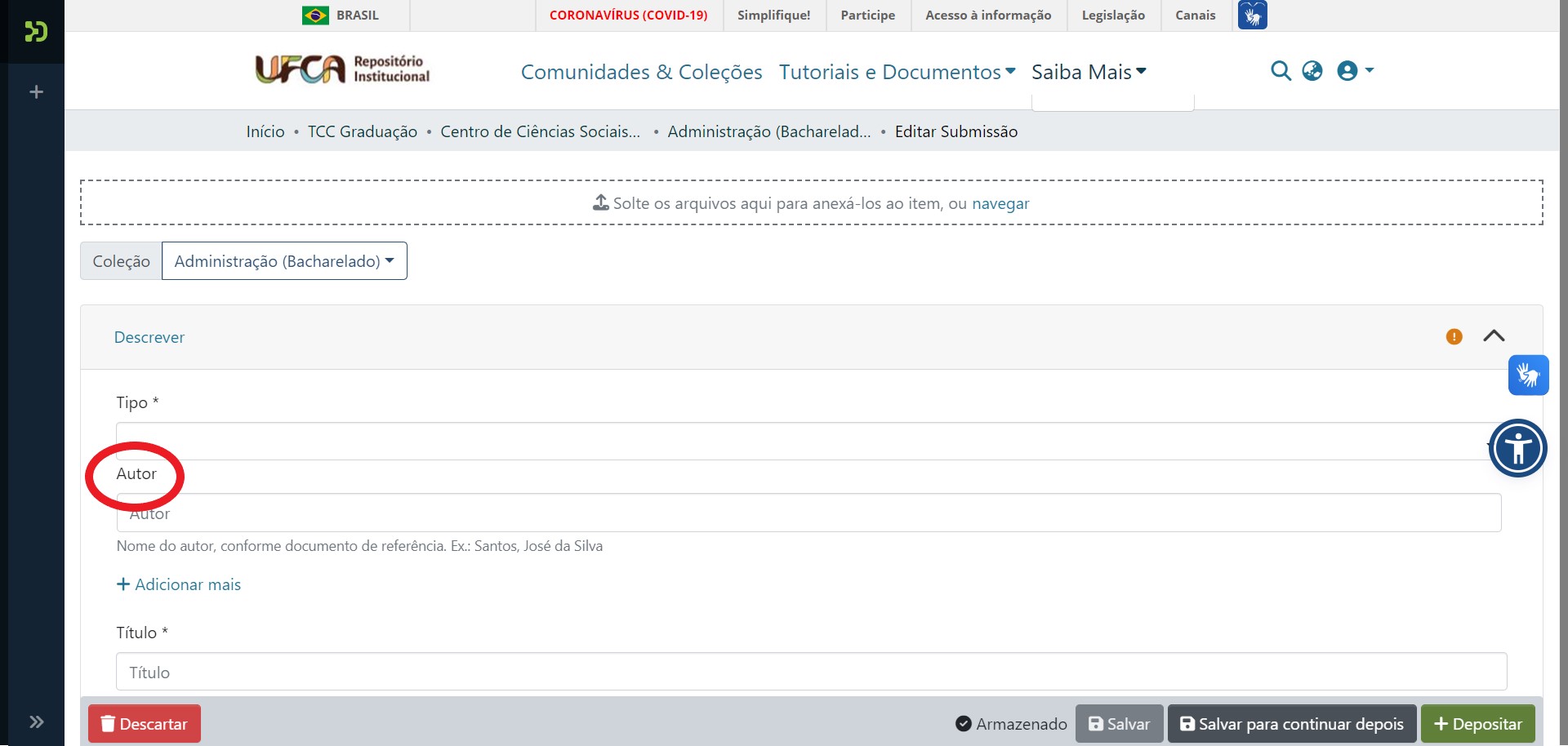
Task: Click the warning icon in the Descrever header
Action: tap(1454, 336)
